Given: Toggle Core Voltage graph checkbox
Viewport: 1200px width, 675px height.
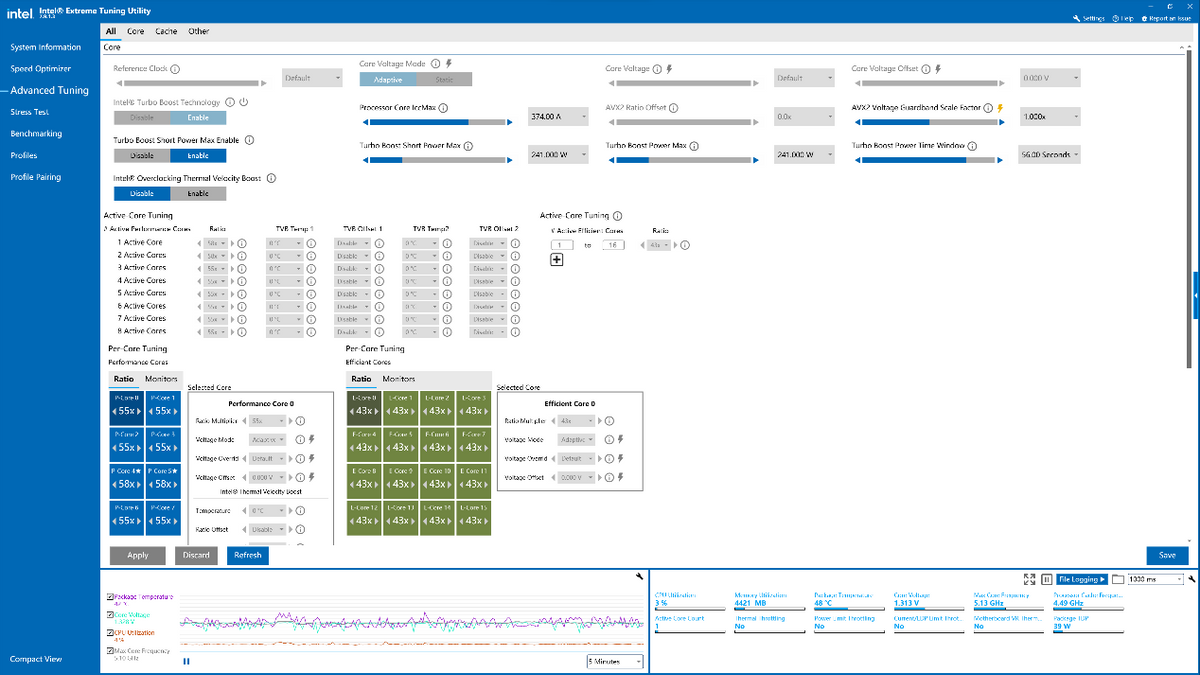Looking at the screenshot, I should click(110, 615).
